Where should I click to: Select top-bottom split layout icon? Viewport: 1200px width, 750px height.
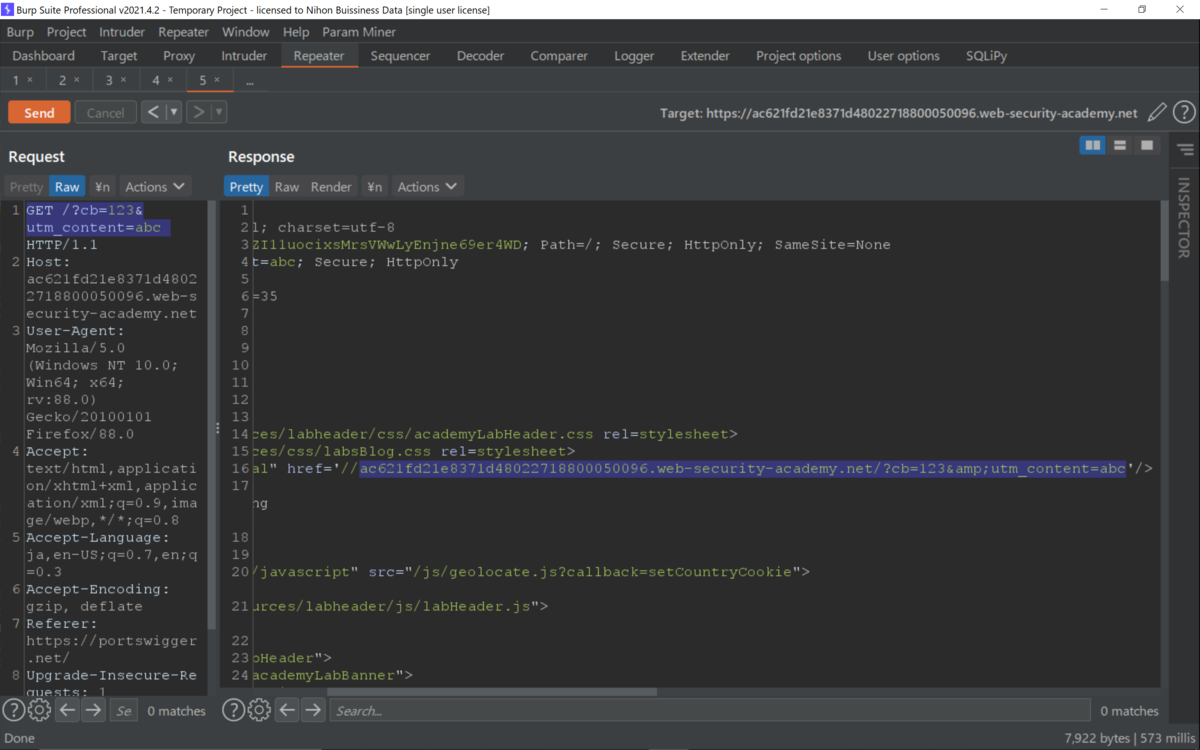pos(1120,146)
